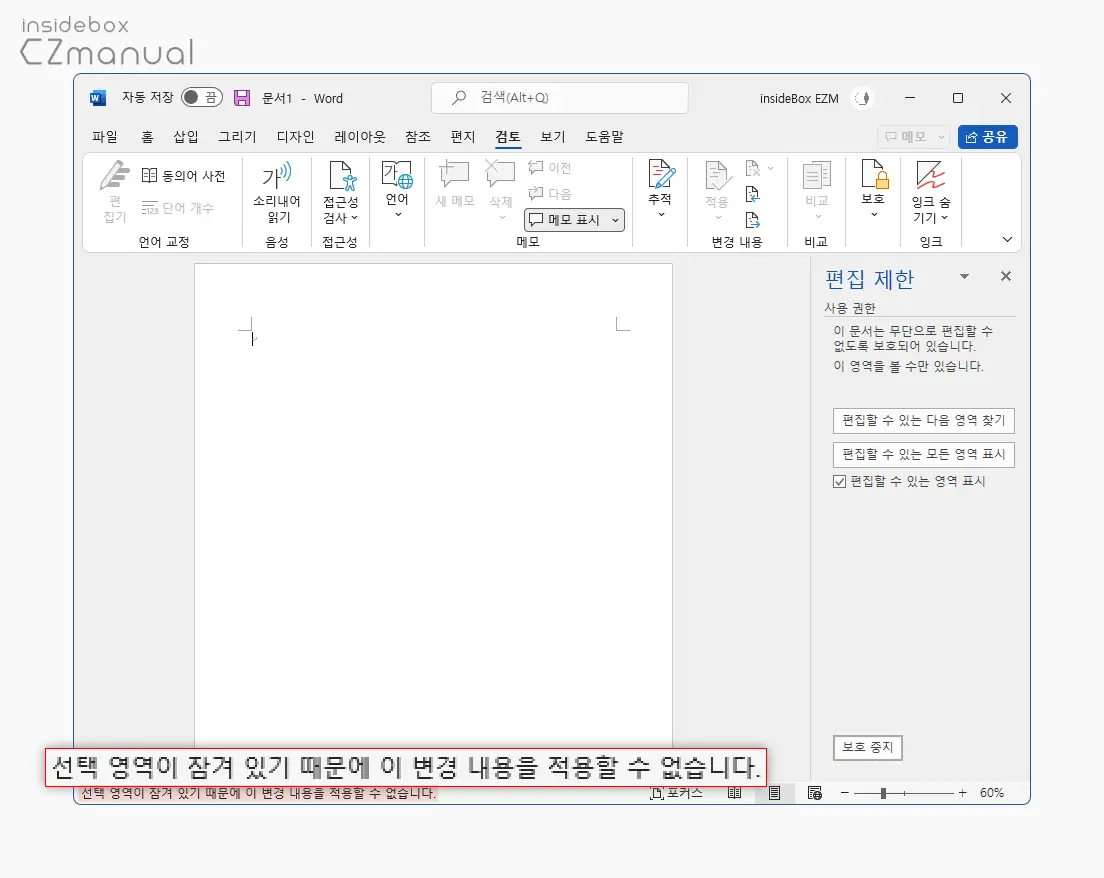Click the previous change icon
Image resolution: width=1104 pixels, height=878 pixels.
pos(753,194)
